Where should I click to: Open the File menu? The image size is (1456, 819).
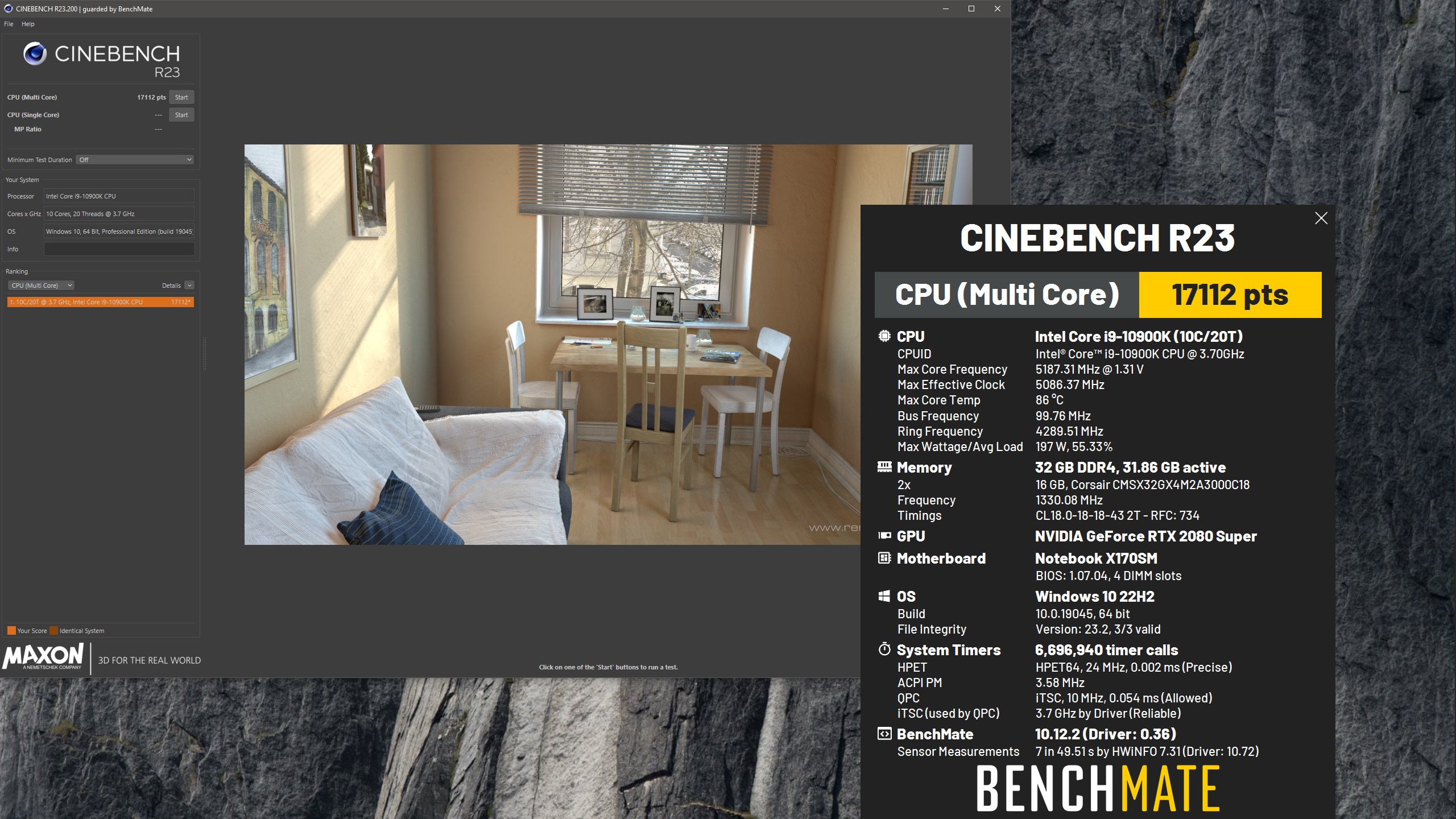click(9, 24)
